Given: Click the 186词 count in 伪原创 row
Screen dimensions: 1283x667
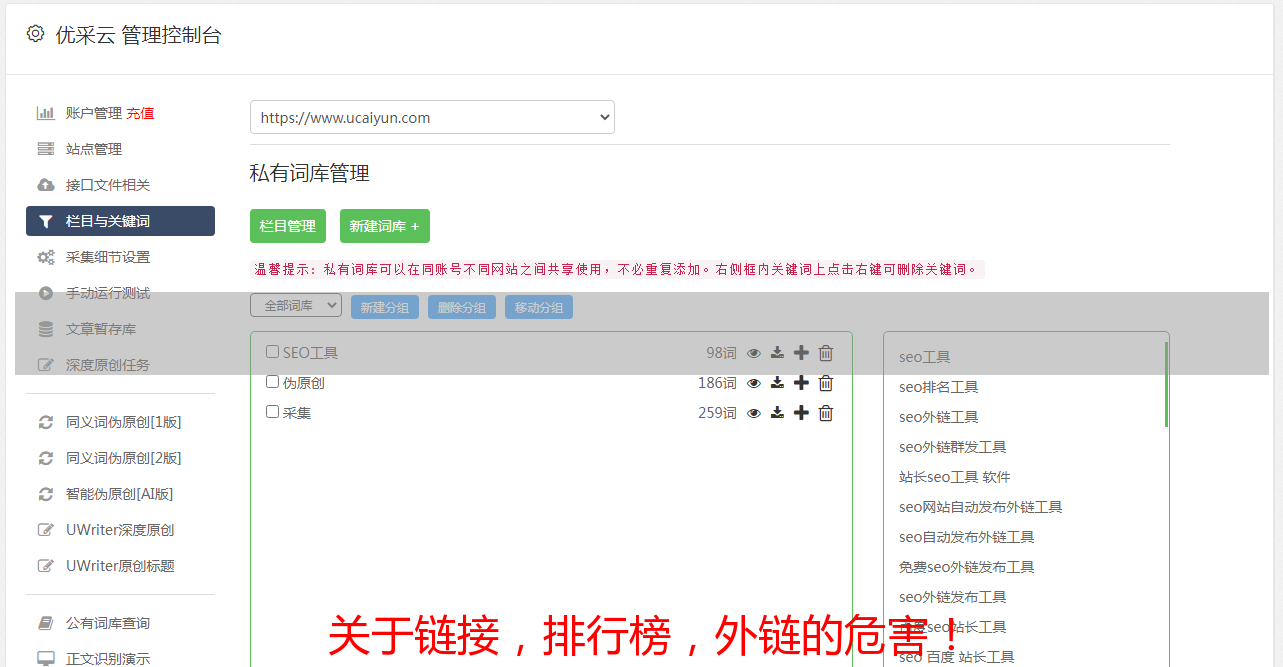Looking at the screenshot, I should point(717,383).
